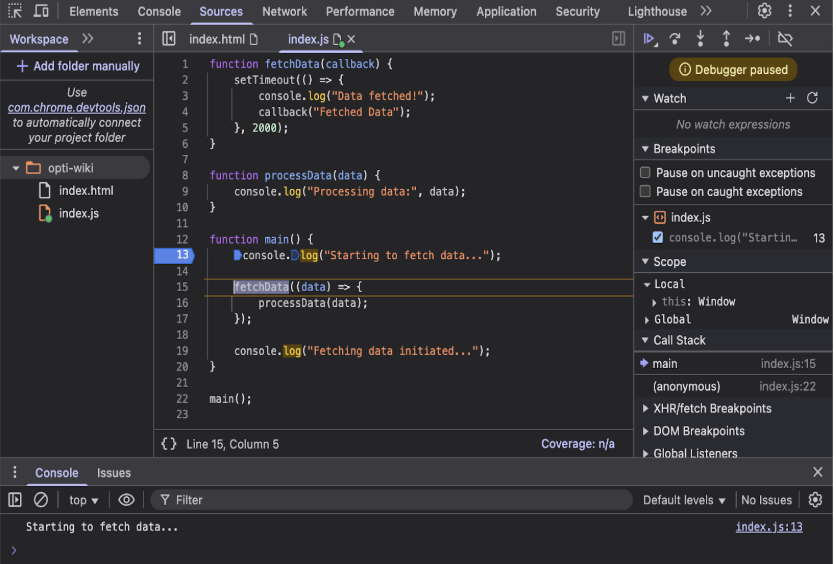Hide the debugger sidebar icon
The width and height of the screenshot is (836, 564).
(620, 38)
